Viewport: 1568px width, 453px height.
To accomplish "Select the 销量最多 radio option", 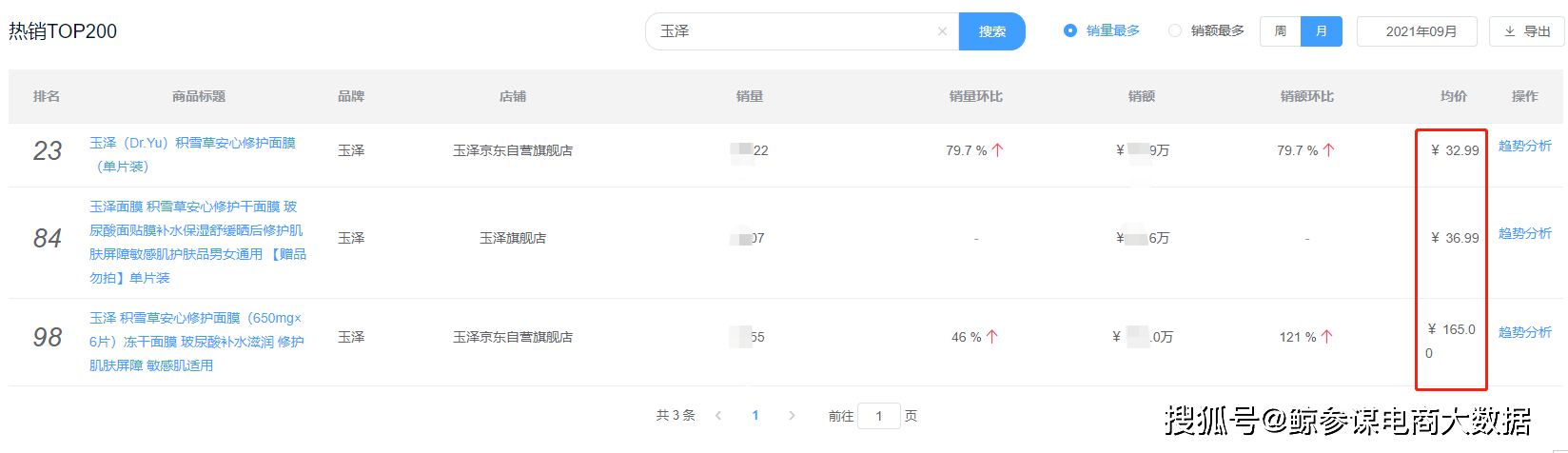I will point(1070,30).
